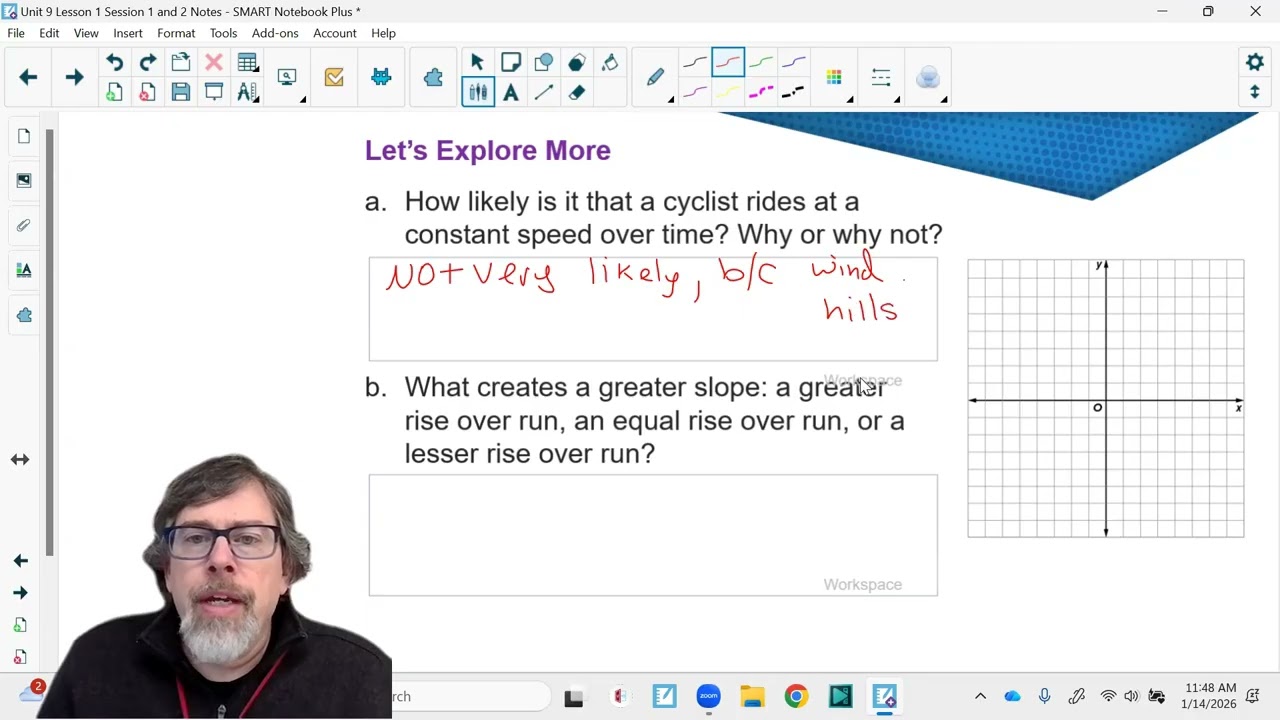This screenshot has width=1280, height=720.
Task: Open the Properties sidebar tab
Action: coord(24,270)
